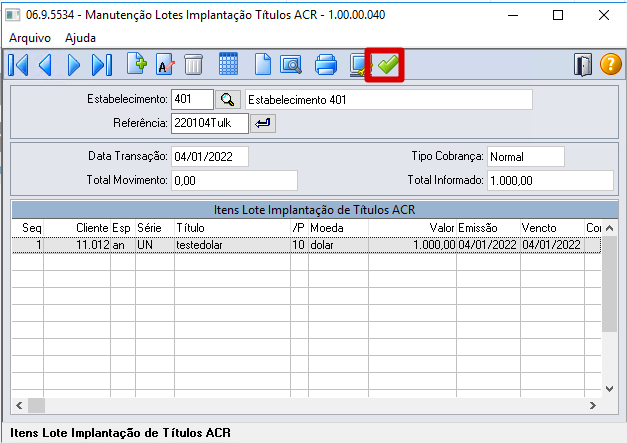Viewport: 627px width, 443px height.
Task: Click Estabelecimento magnifier lookup button
Action: (228, 100)
